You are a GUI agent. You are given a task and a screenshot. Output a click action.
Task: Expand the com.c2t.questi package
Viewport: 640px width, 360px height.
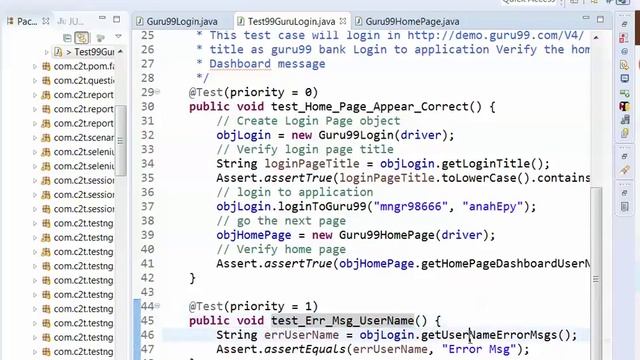(35, 81)
